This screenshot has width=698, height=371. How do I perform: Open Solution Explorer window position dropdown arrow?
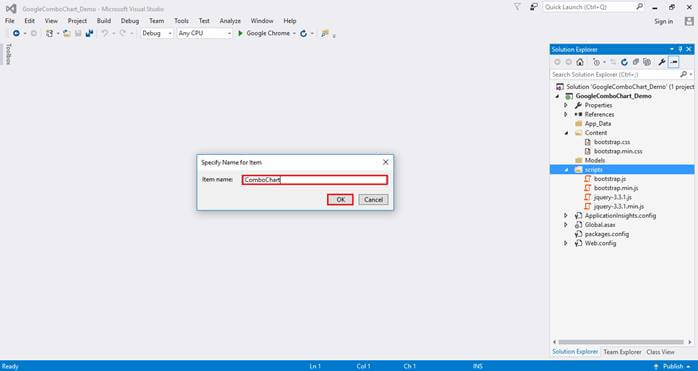(672, 49)
